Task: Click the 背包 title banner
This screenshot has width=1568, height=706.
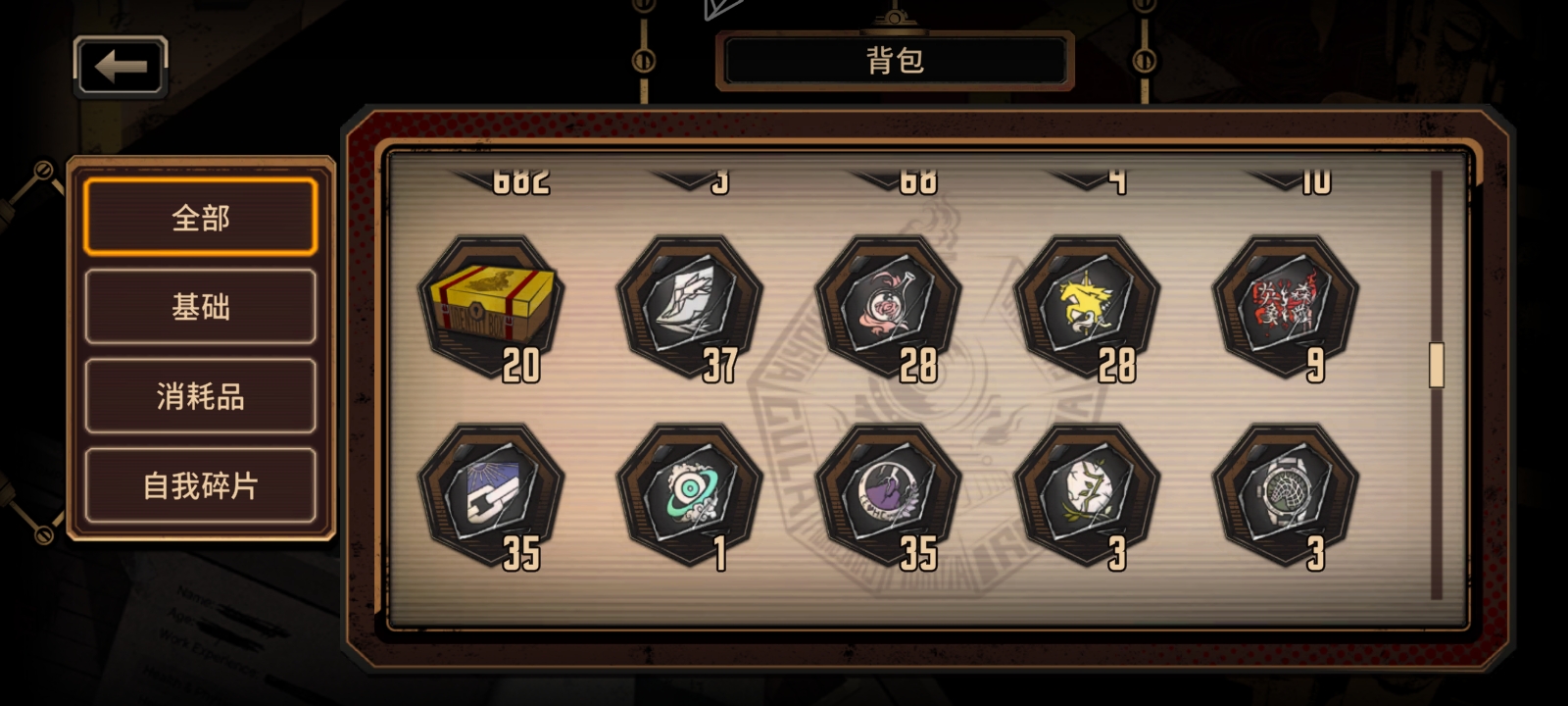Action: [x=895, y=61]
